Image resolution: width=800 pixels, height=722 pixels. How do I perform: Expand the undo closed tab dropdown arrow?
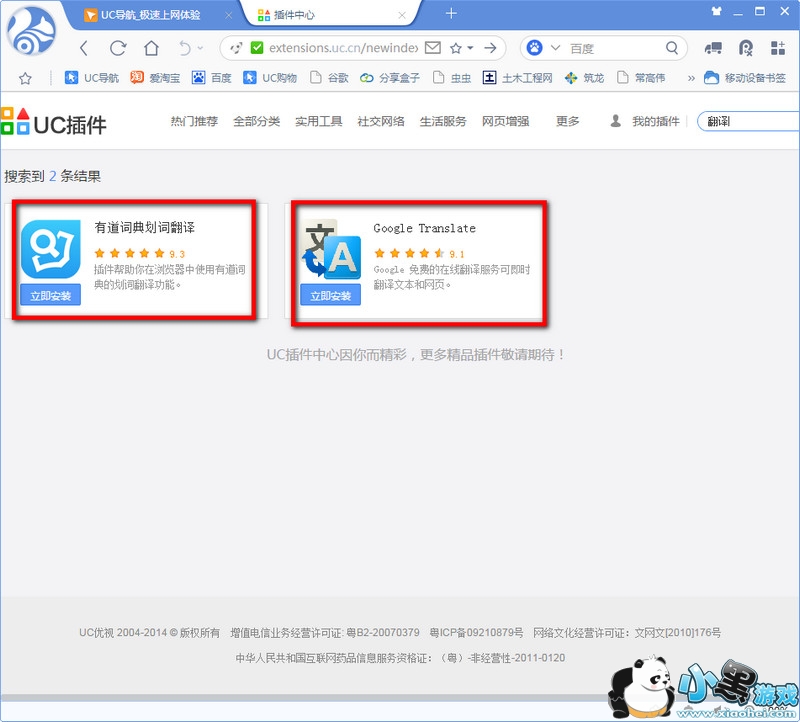[x=200, y=48]
